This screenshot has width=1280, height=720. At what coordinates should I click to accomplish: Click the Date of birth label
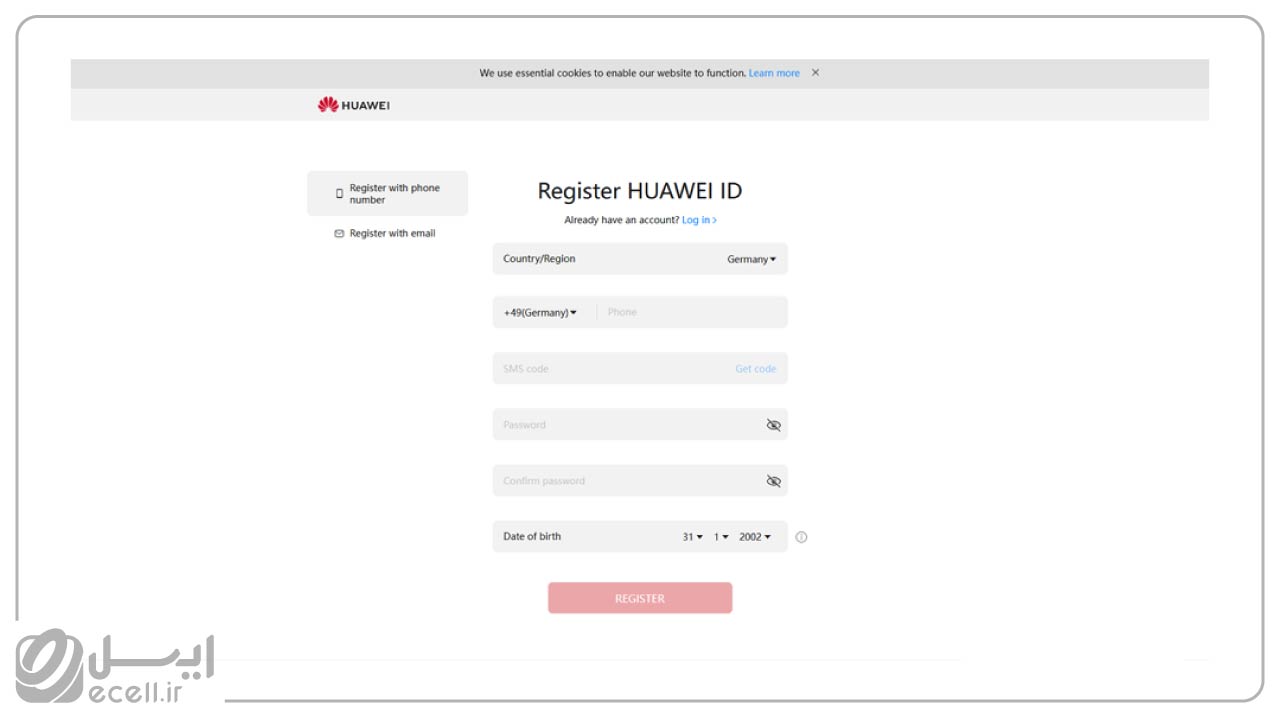click(x=532, y=537)
